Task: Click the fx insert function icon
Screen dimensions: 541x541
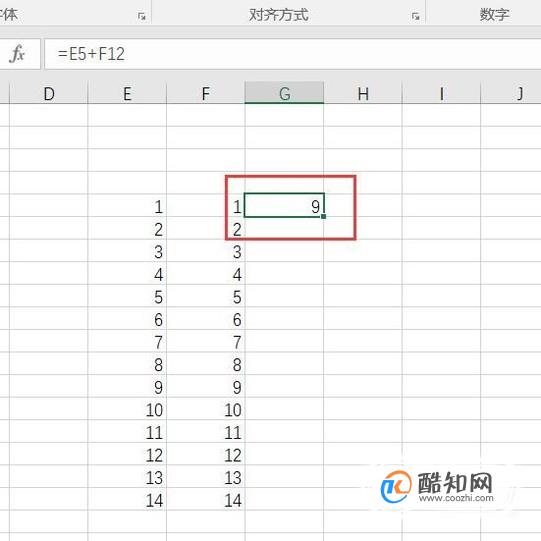Action: coord(18,53)
